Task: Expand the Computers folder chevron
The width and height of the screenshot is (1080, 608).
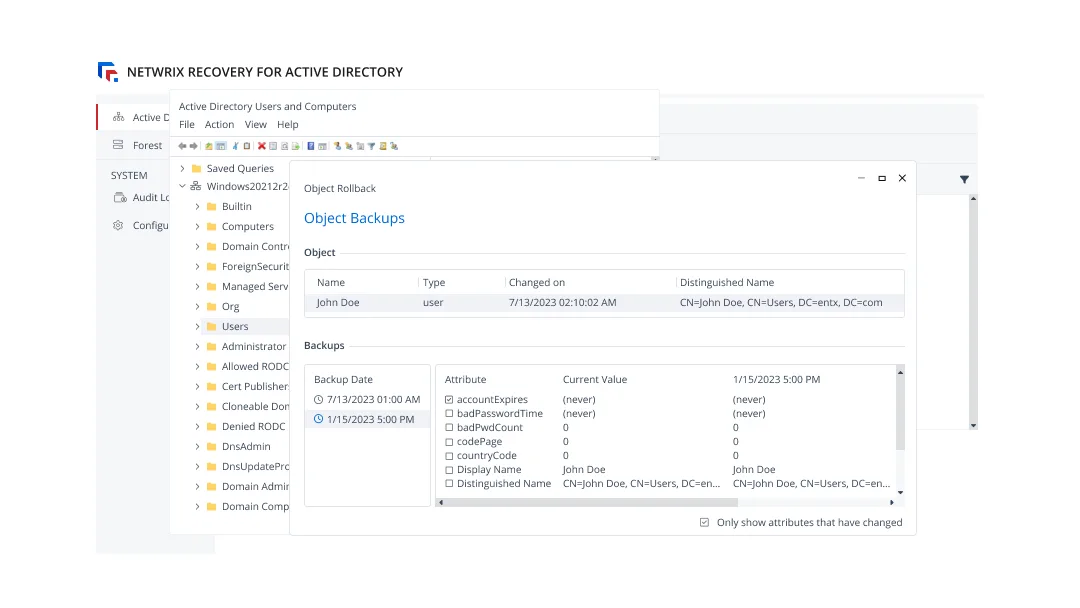Action: (197, 227)
